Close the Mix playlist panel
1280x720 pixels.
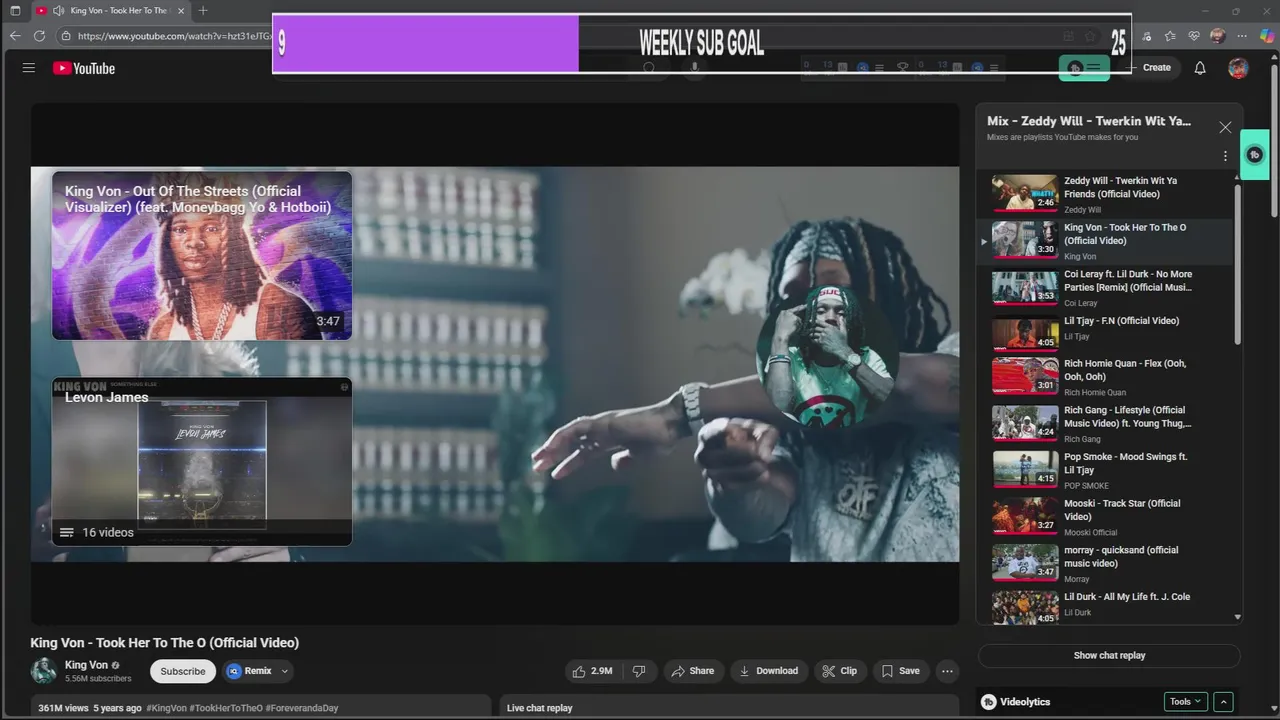[1225, 127]
